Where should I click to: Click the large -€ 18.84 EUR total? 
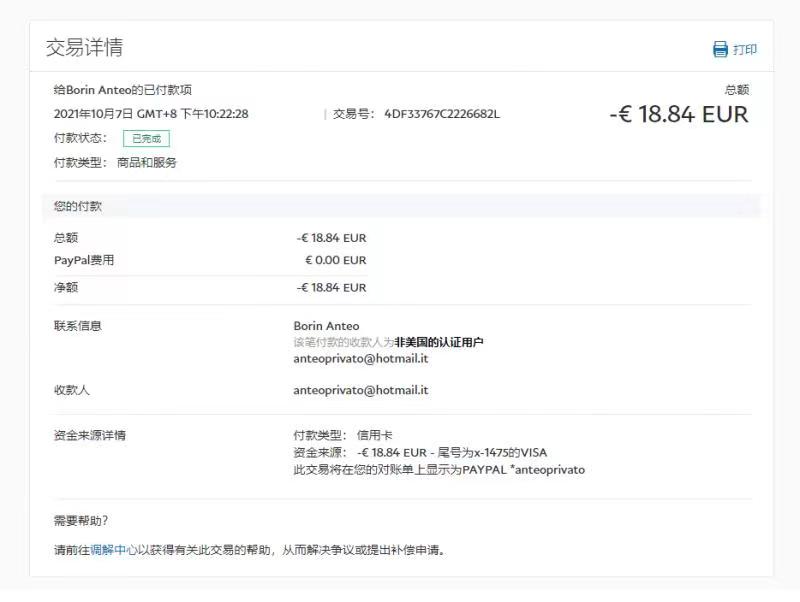coord(678,114)
